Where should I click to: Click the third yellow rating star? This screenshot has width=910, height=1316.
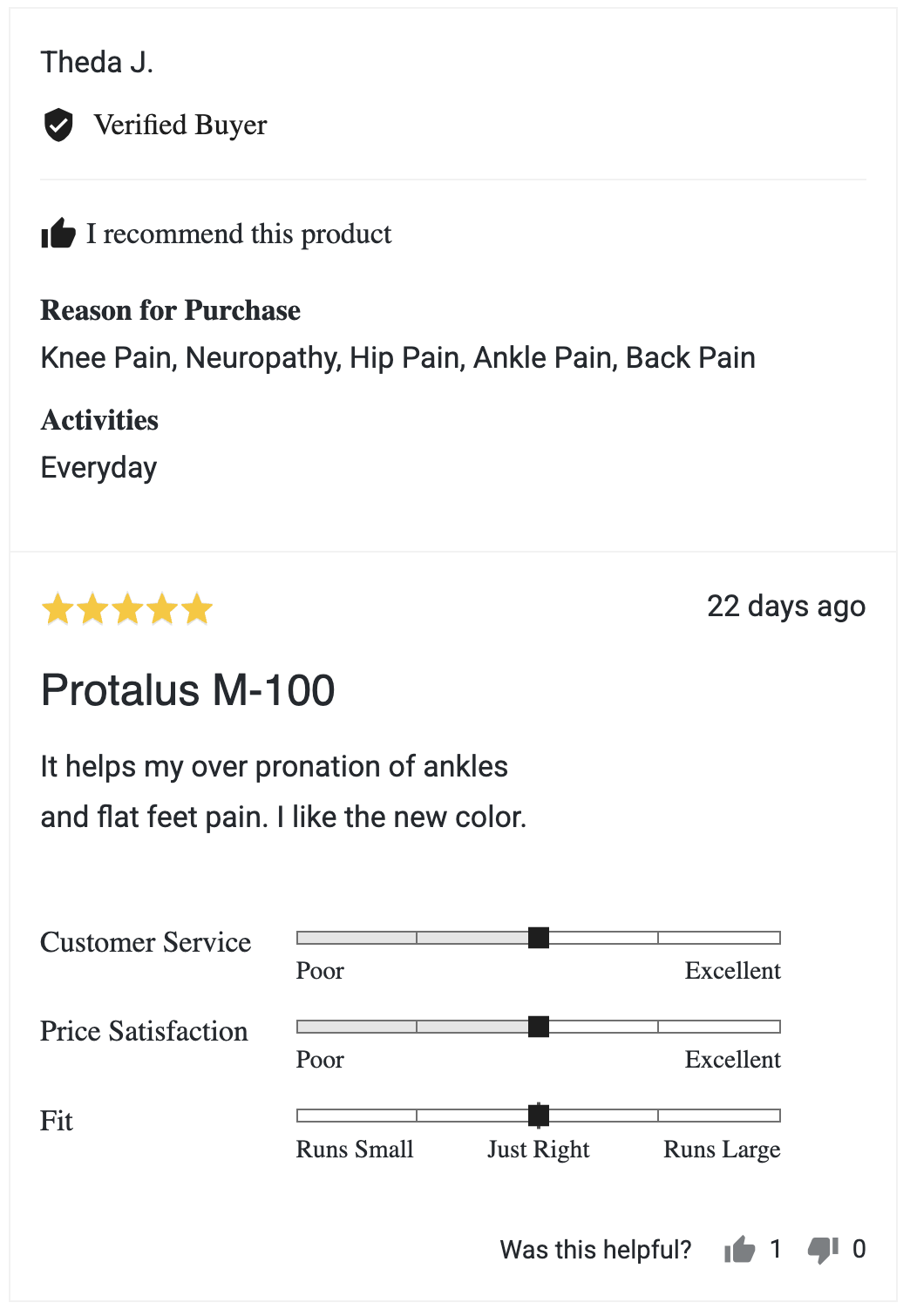[x=127, y=608]
